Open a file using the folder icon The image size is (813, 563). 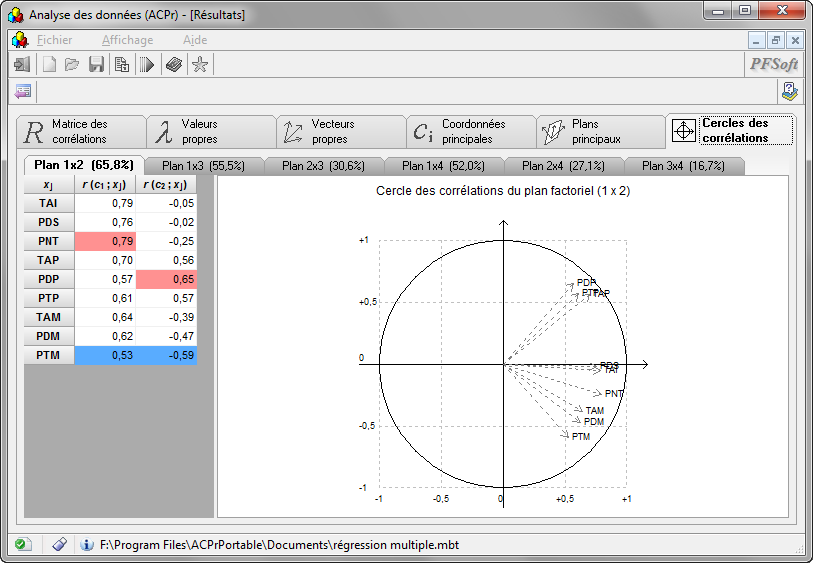[x=72, y=65]
